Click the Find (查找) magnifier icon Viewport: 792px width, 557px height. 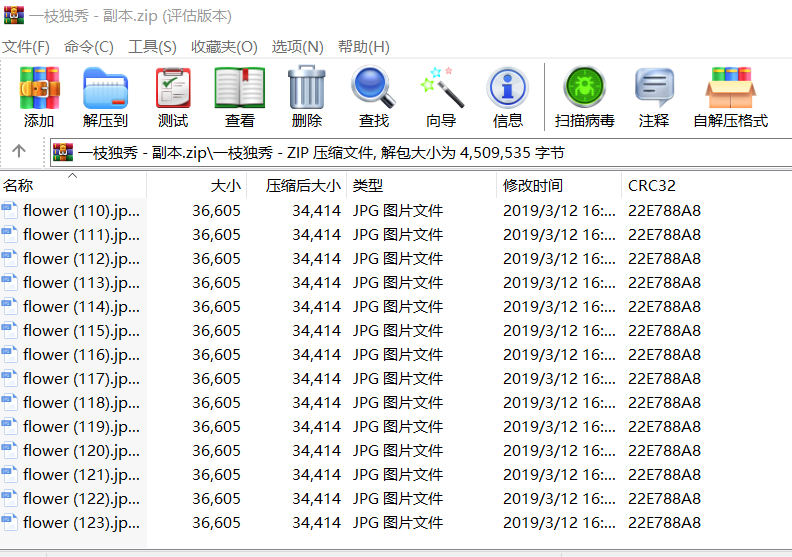pyautogui.click(x=374, y=87)
